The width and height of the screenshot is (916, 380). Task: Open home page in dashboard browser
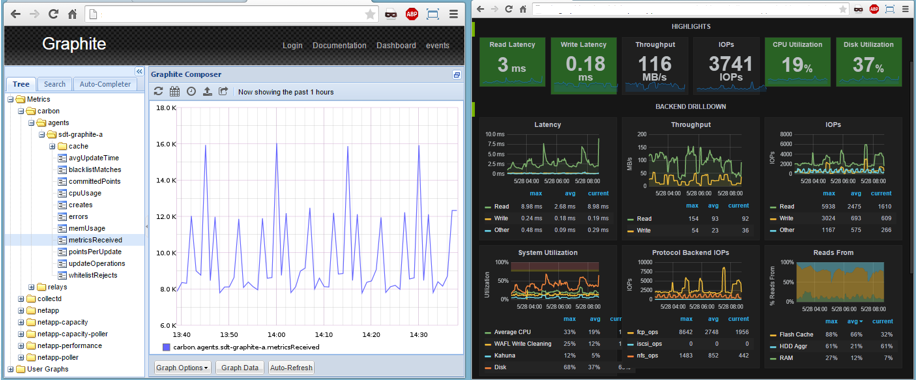point(523,9)
